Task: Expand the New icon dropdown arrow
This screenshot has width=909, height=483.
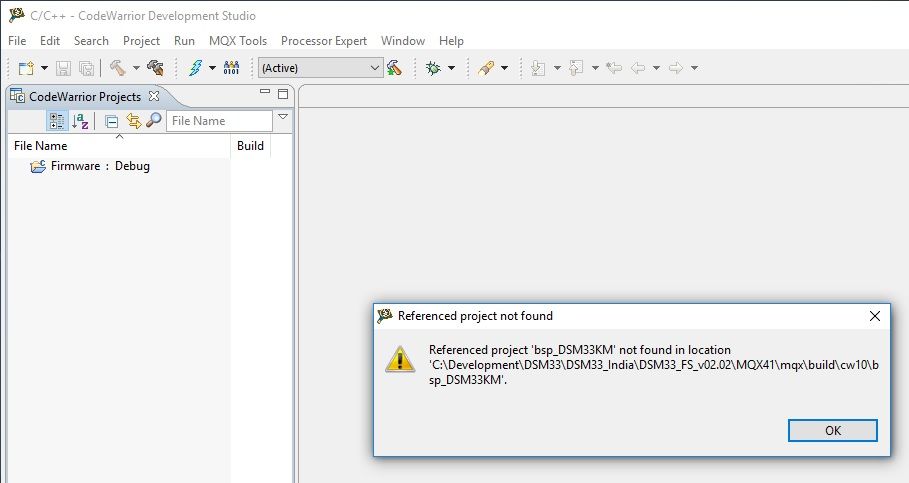Action: [x=44, y=68]
